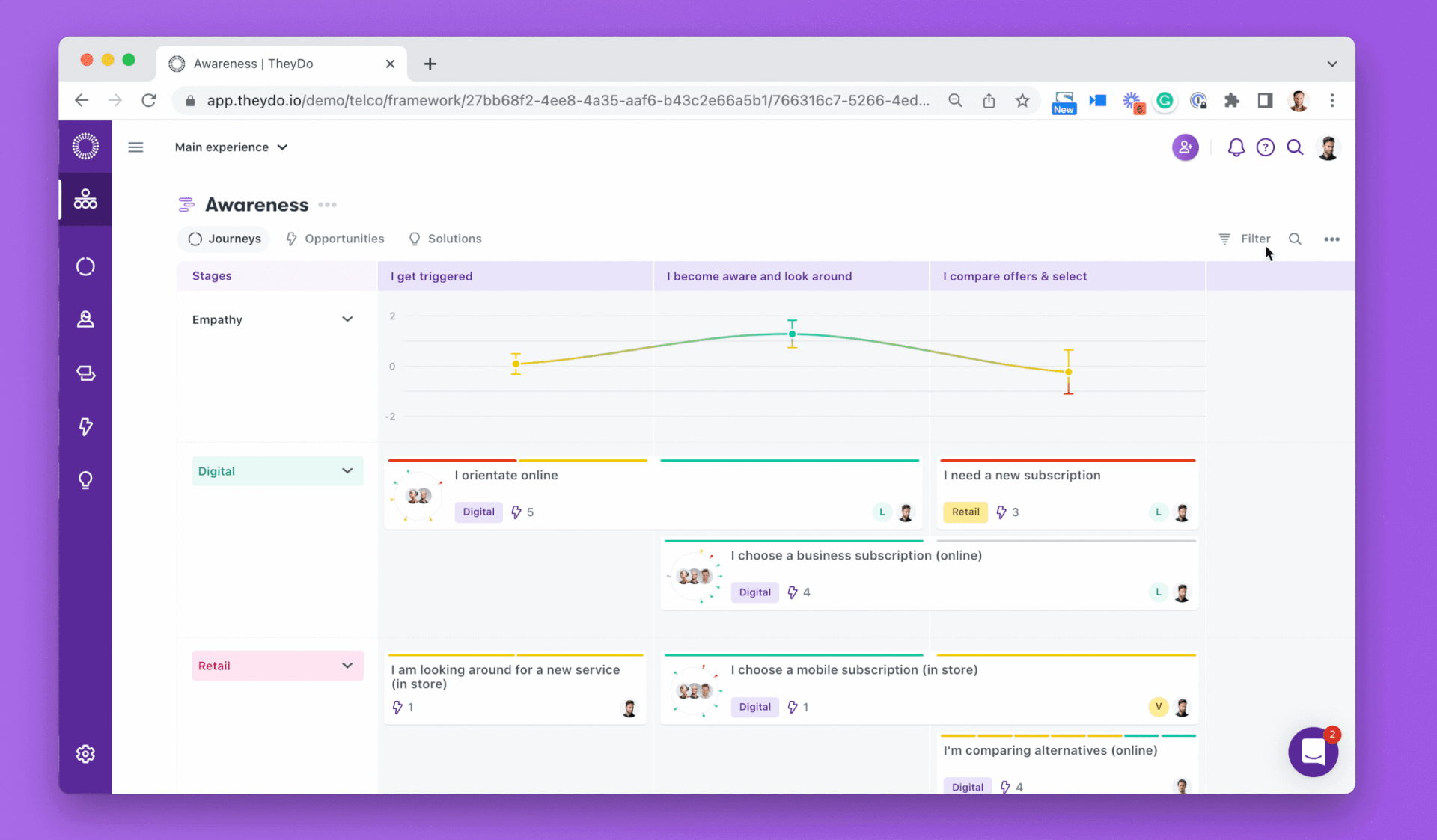Click the header search magnifier
The image size is (1437, 840).
(1295, 147)
